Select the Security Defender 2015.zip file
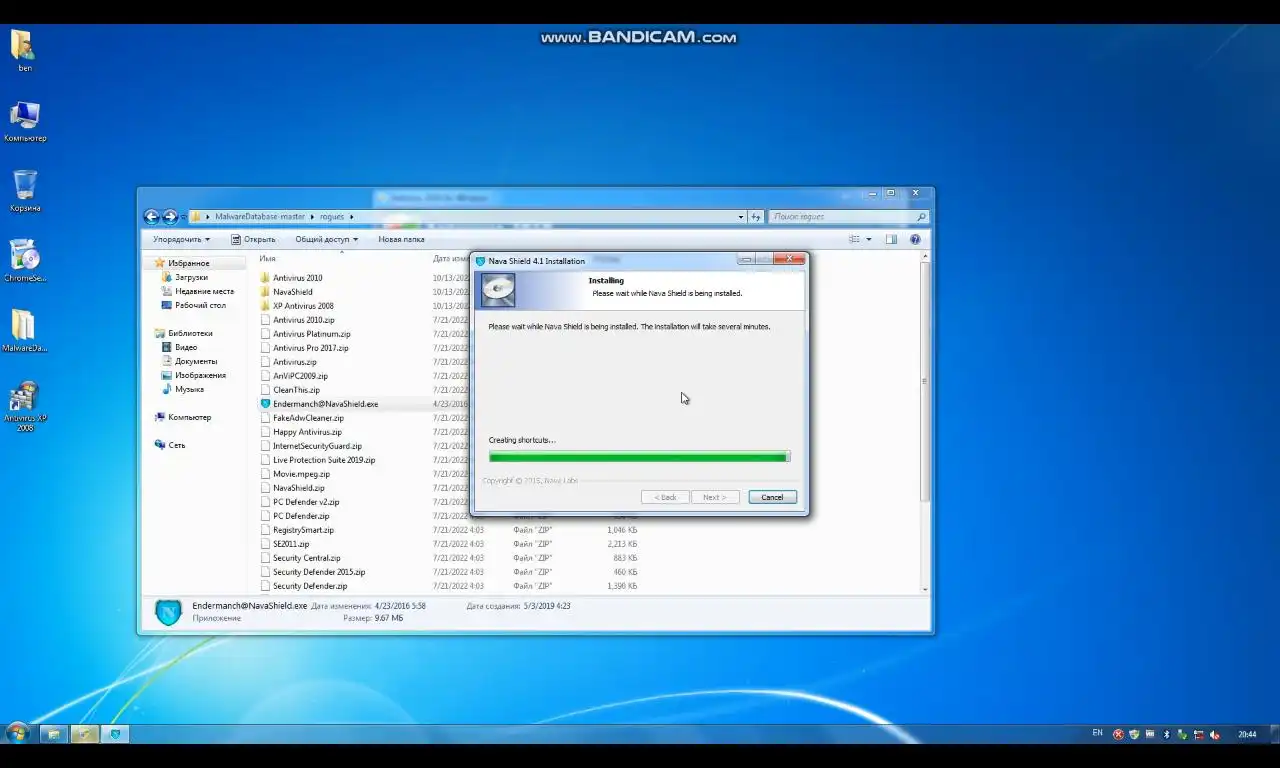Screen dimensions: 1280x768 tap(319, 572)
